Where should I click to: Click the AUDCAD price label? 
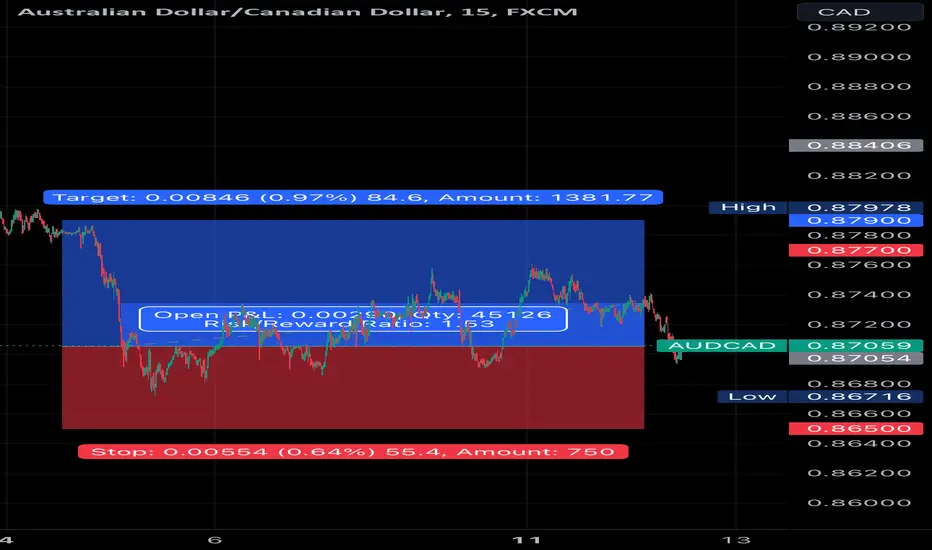pos(722,345)
